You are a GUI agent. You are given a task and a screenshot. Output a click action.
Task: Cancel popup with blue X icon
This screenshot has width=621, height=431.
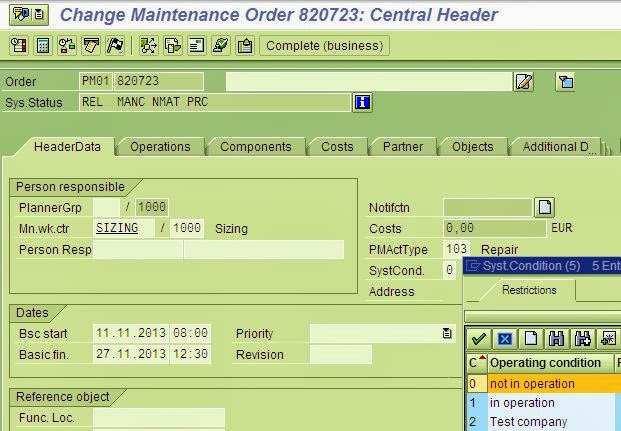[505, 339]
